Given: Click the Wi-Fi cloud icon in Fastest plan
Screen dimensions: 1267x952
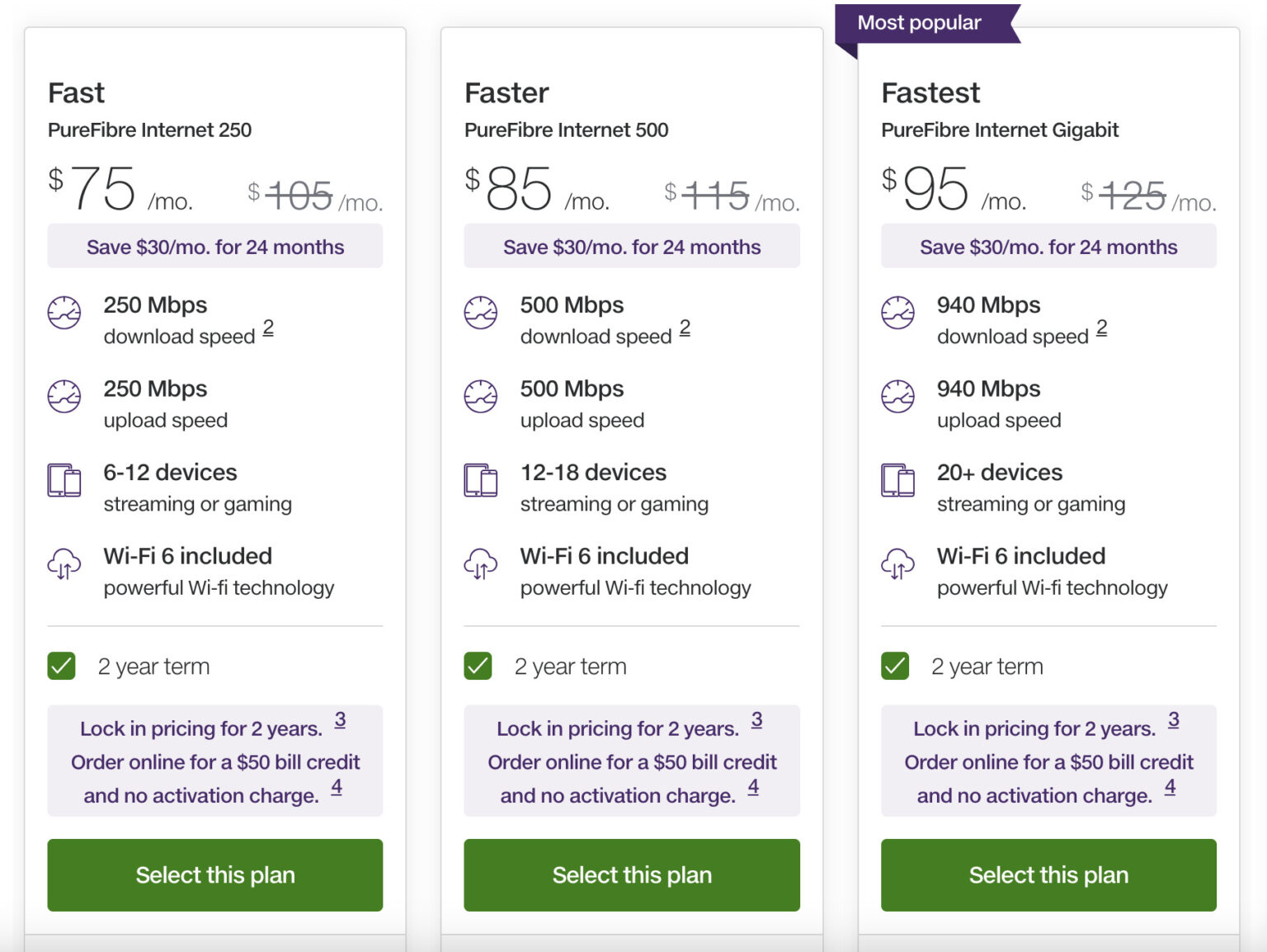Looking at the screenshot, I should click(897, 564).
